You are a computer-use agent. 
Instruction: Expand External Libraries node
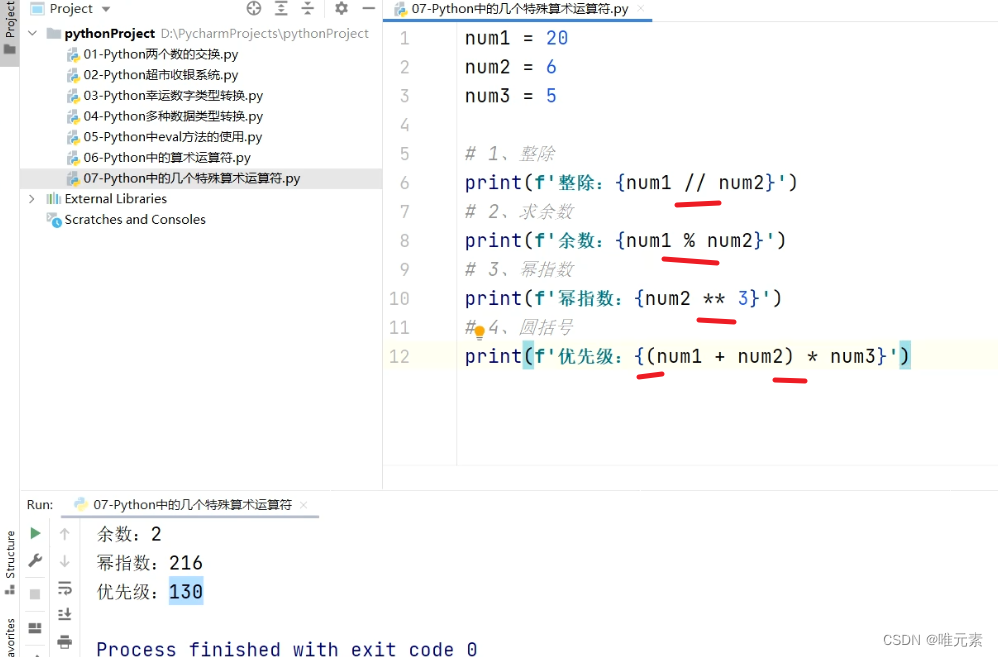click(32, 199)
